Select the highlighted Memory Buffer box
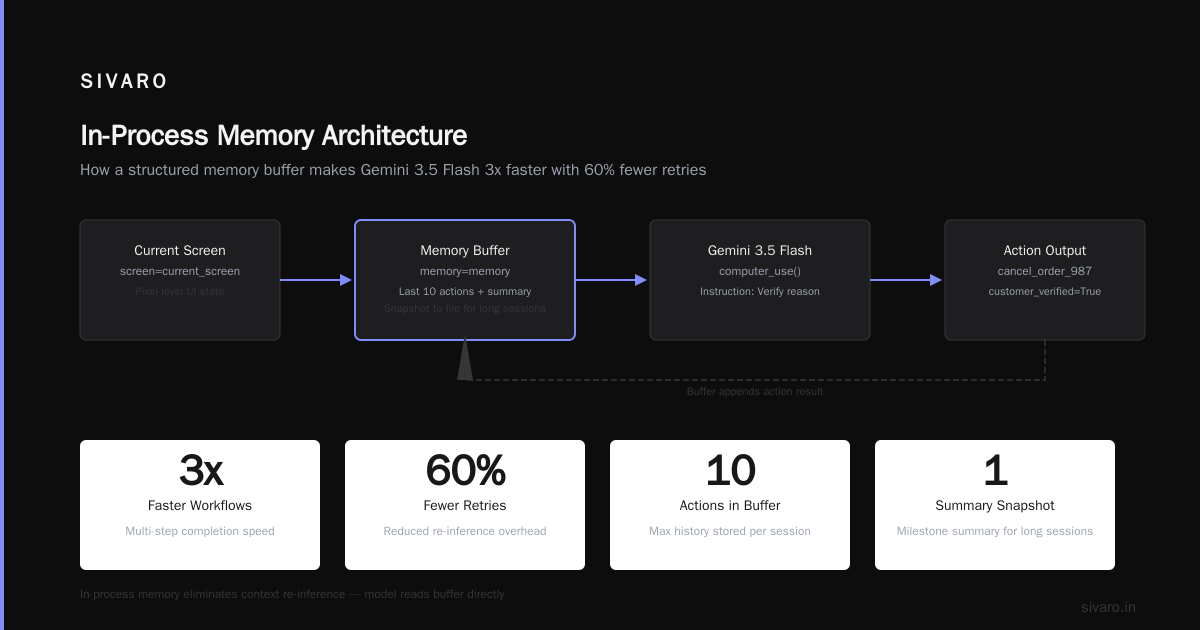 pyautogui.click(x=465, y=280)
